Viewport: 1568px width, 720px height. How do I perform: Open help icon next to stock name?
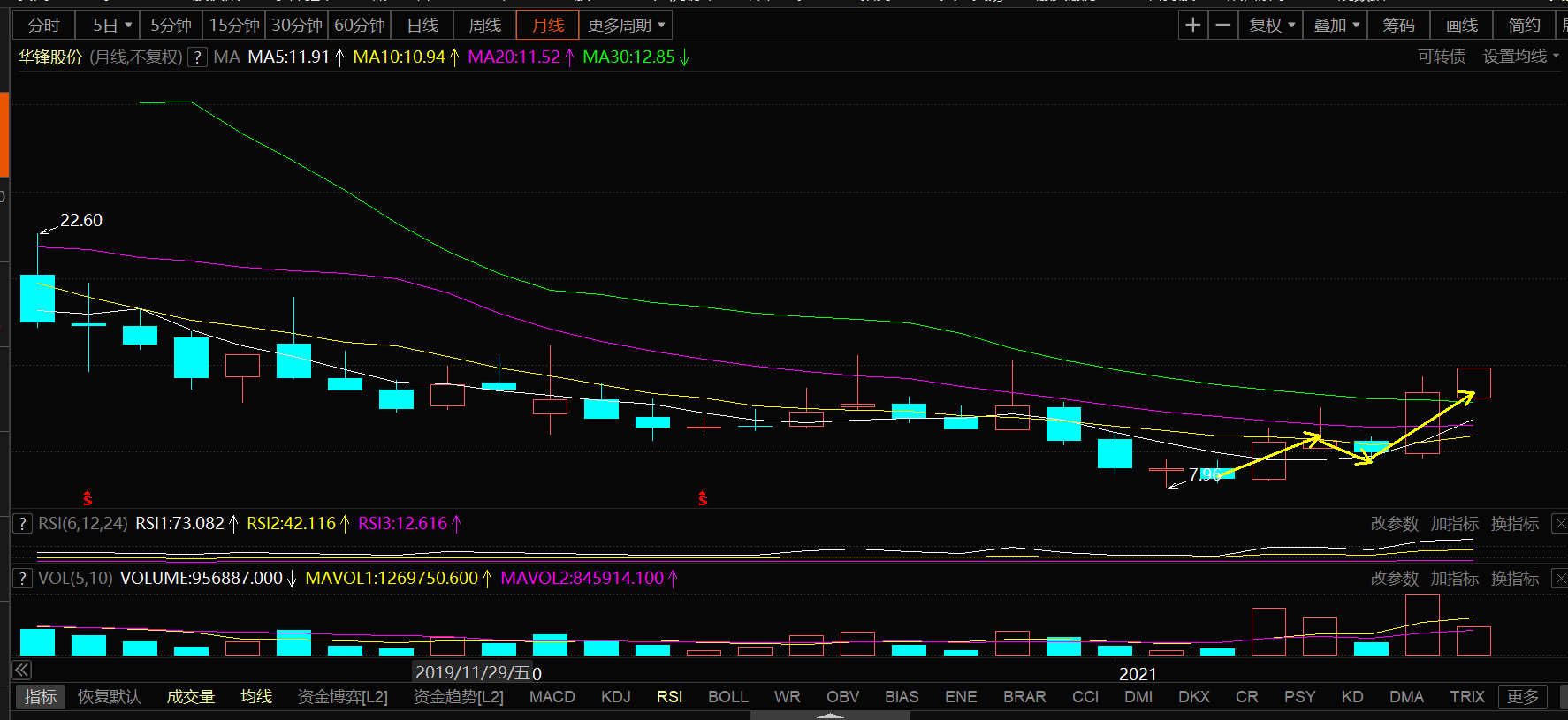point(198,57)
